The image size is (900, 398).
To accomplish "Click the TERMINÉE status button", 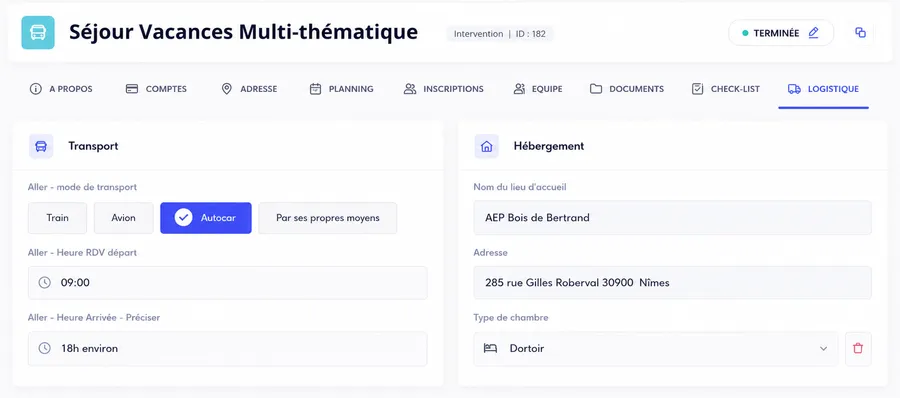I will (x=781, y=33).
